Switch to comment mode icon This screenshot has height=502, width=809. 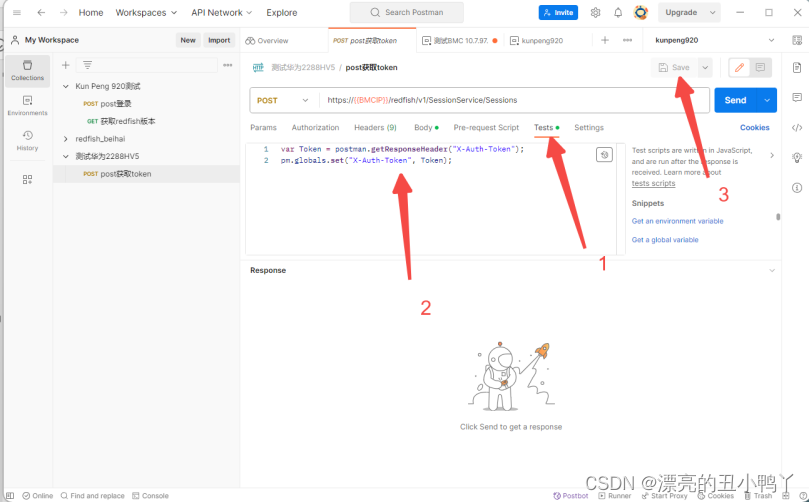point(761,68)
